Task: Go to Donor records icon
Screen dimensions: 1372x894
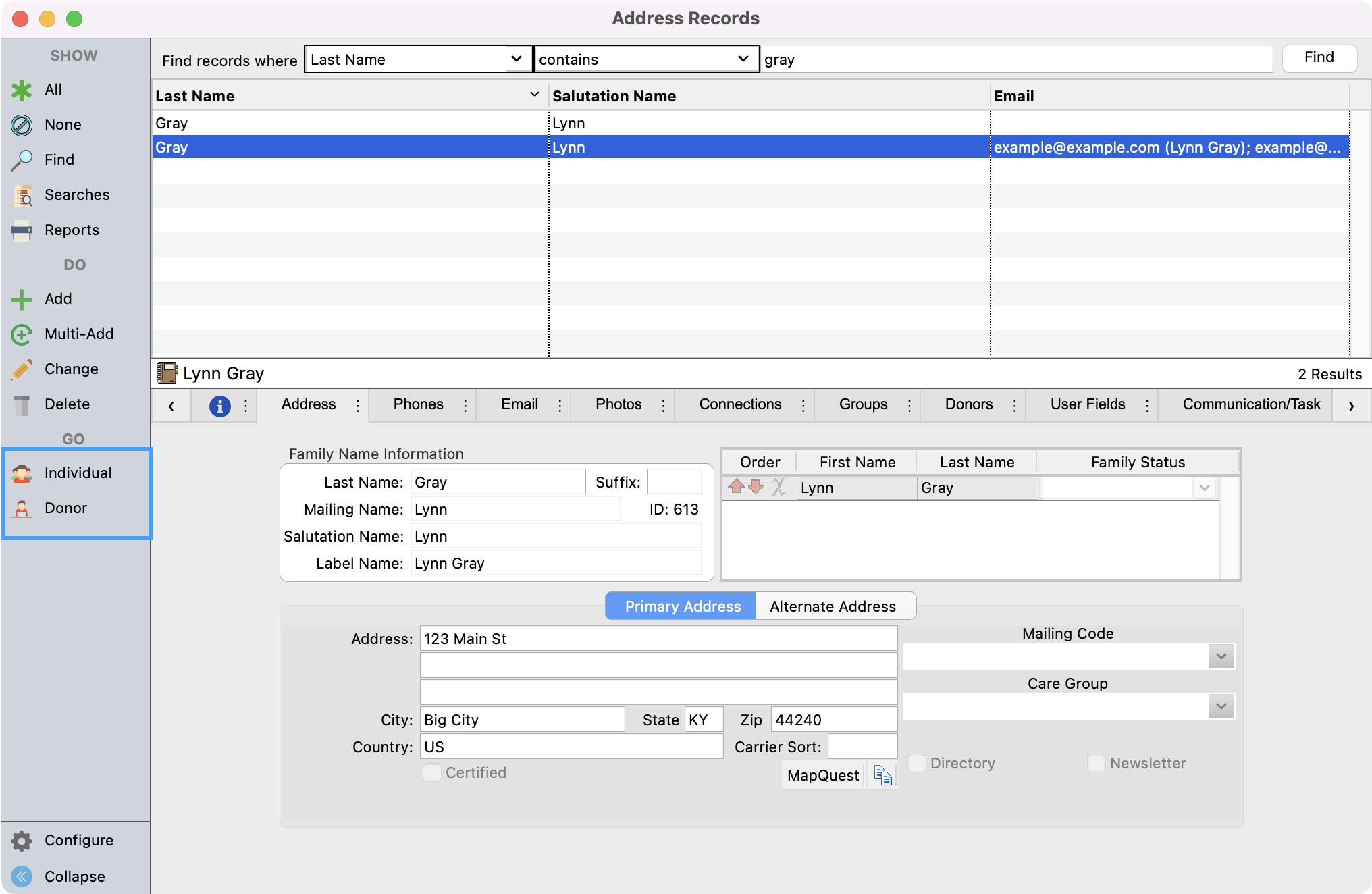Action: [x=22, y=508]
